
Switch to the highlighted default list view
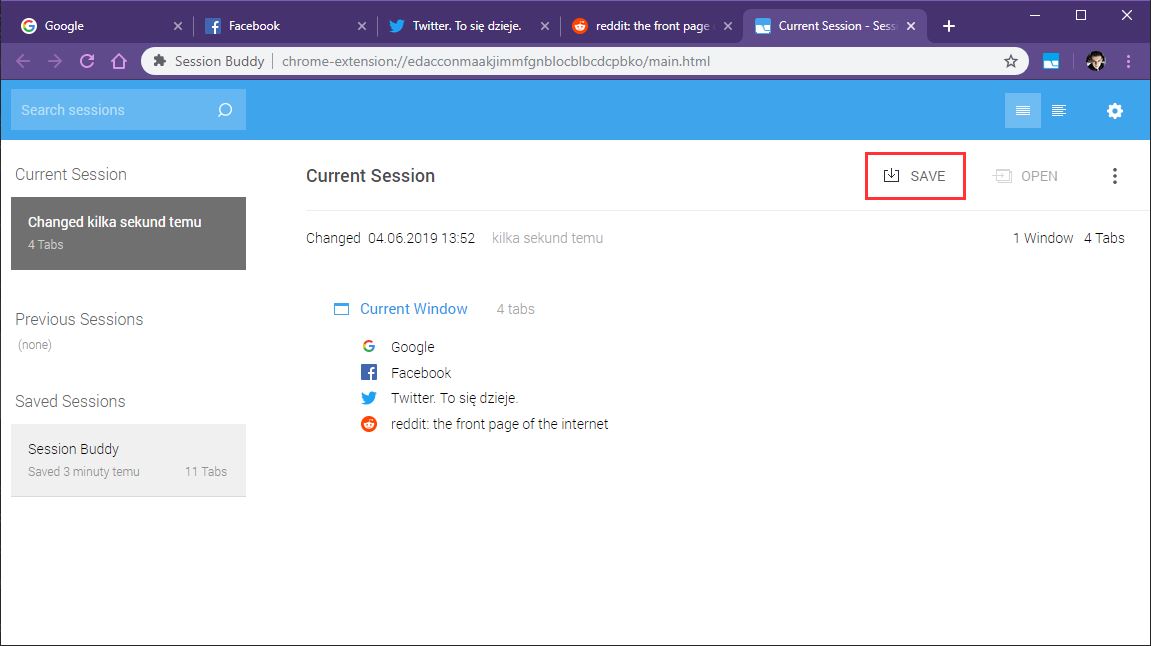pos(1023,111)
